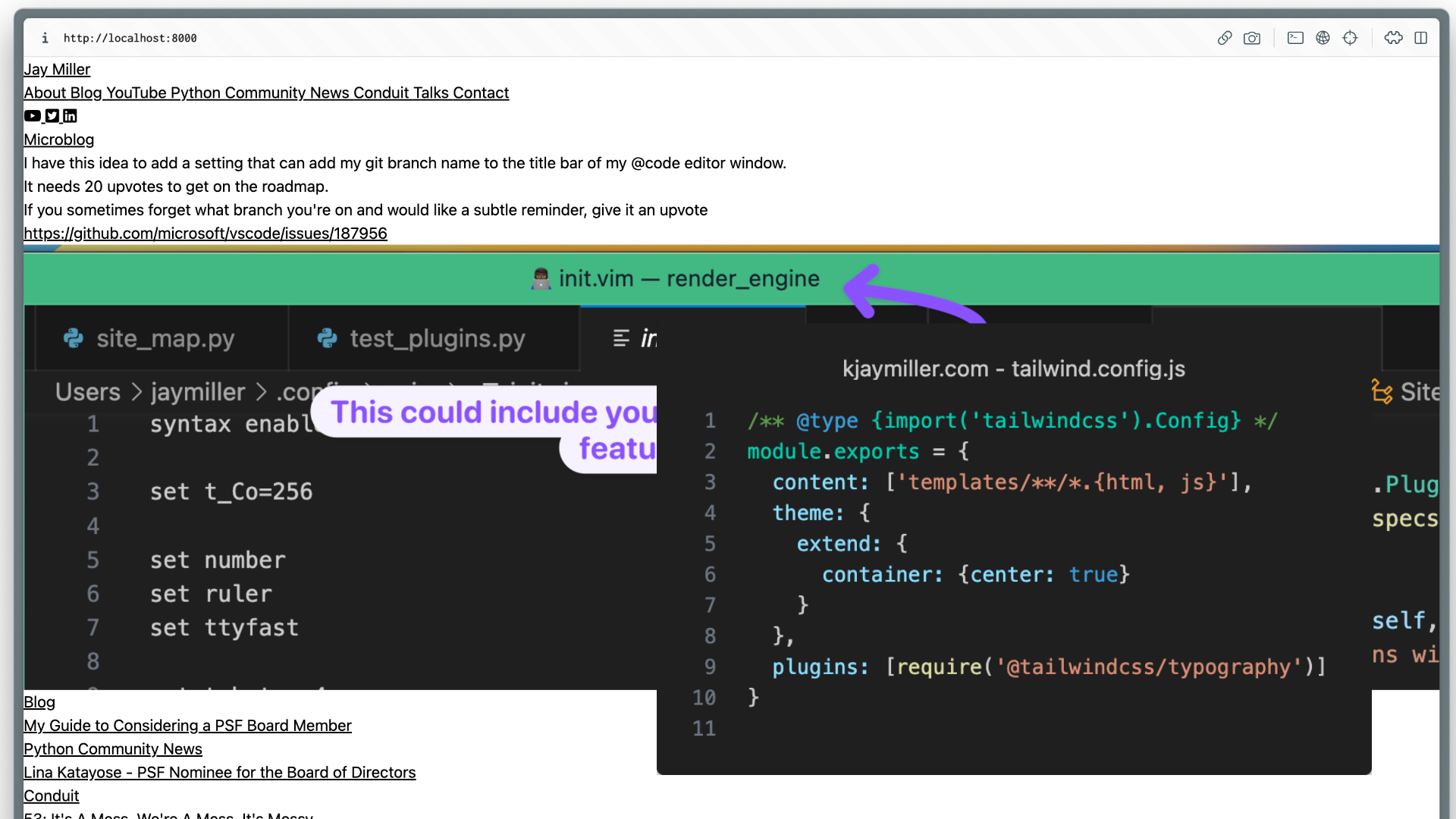This screenshot has width=1456, height=819.
Task: Open the LinkedIn social icon
Action: point(70,116)
